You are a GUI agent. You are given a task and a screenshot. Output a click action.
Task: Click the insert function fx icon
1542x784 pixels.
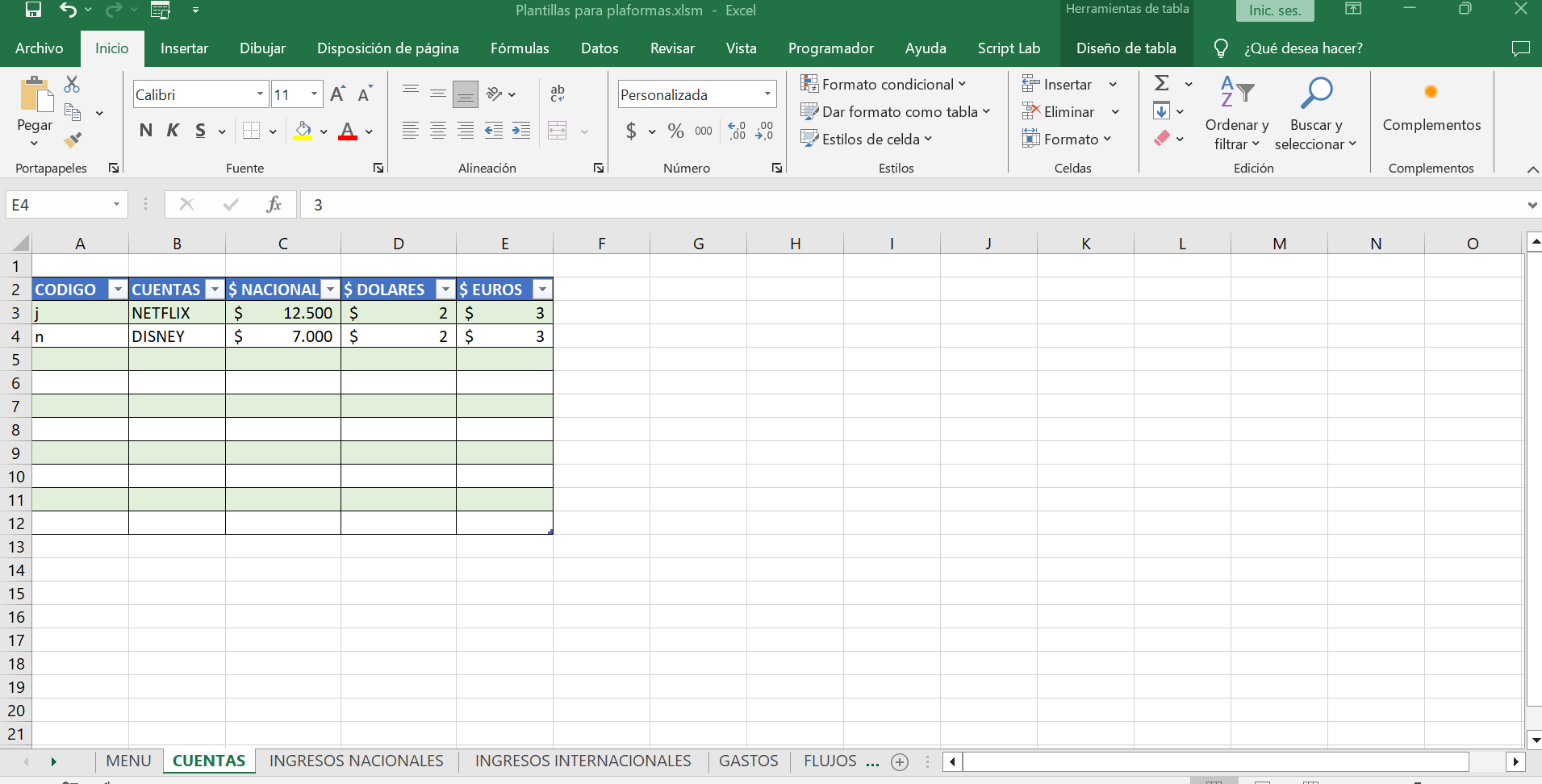coord(274,204)
